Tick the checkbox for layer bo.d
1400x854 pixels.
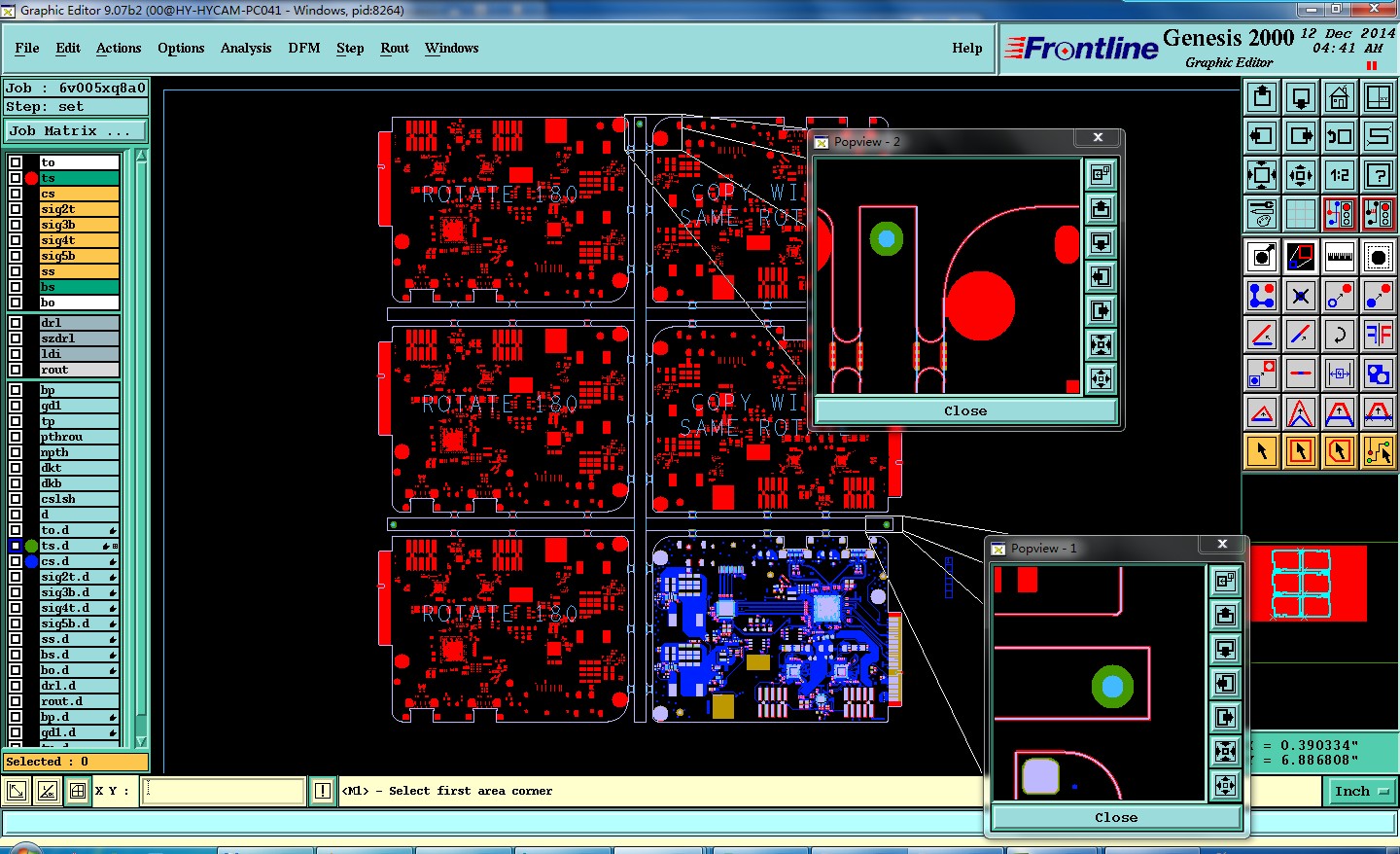click(16, 670)
